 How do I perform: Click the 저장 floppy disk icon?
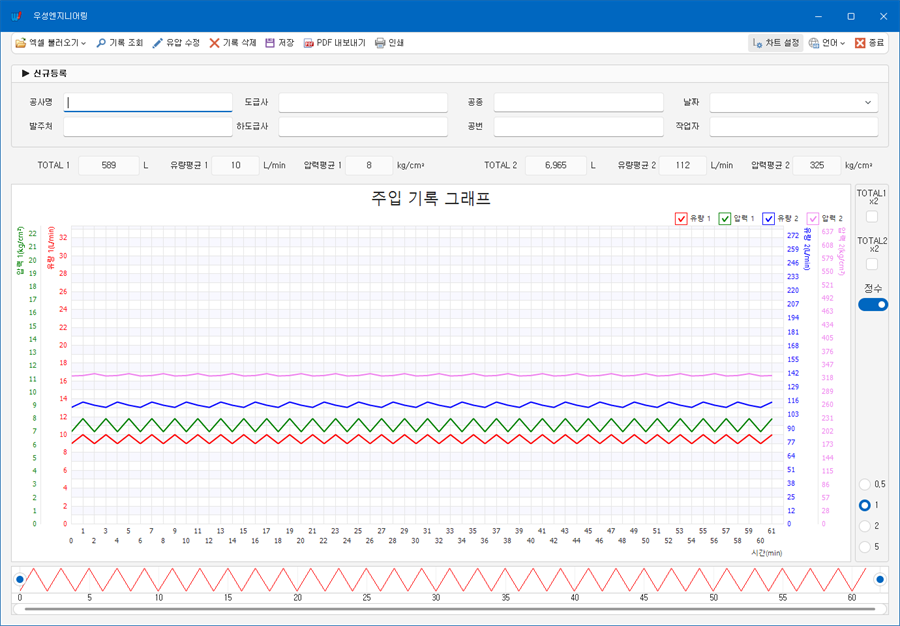click(x=270, y=43)
